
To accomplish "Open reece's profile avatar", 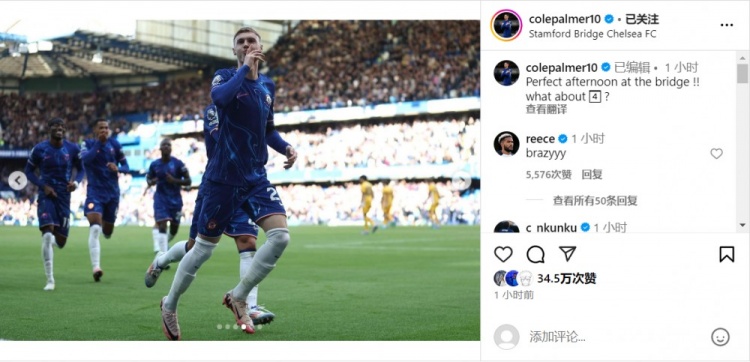I will click(x=506, y=143).
